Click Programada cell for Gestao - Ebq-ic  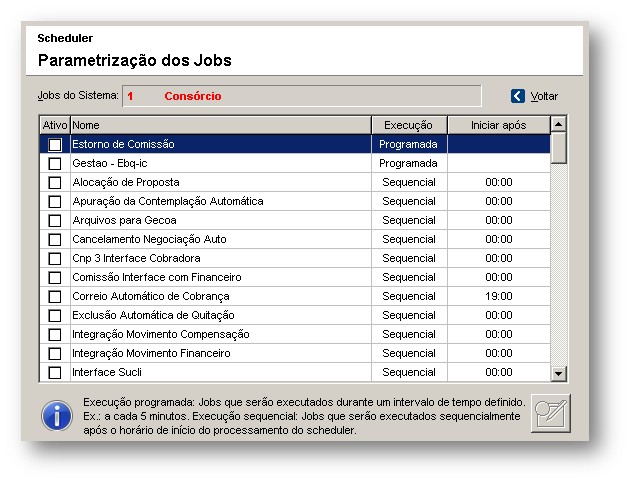tap(409, 163)
